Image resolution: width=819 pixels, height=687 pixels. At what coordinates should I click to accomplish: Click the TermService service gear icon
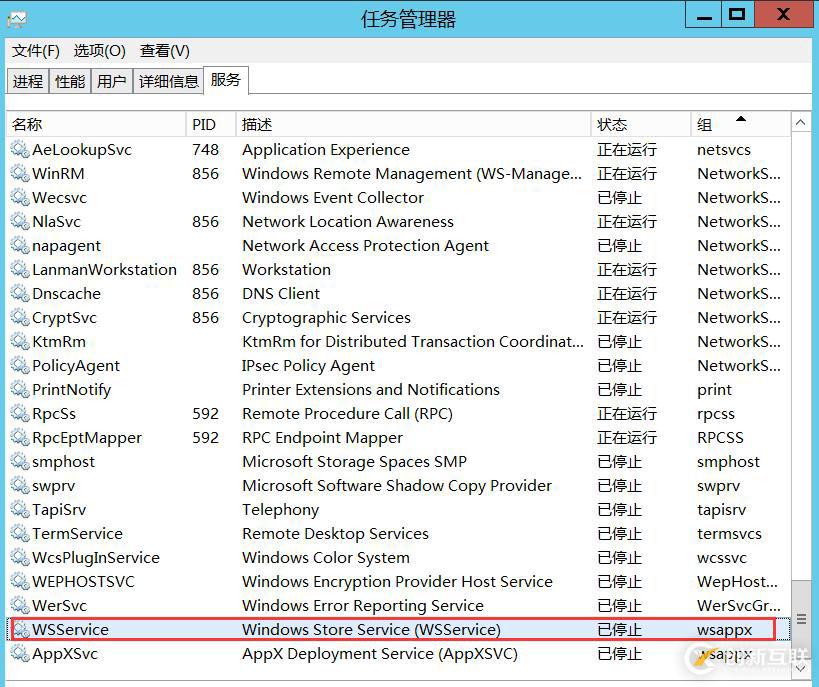click(20, 533)
